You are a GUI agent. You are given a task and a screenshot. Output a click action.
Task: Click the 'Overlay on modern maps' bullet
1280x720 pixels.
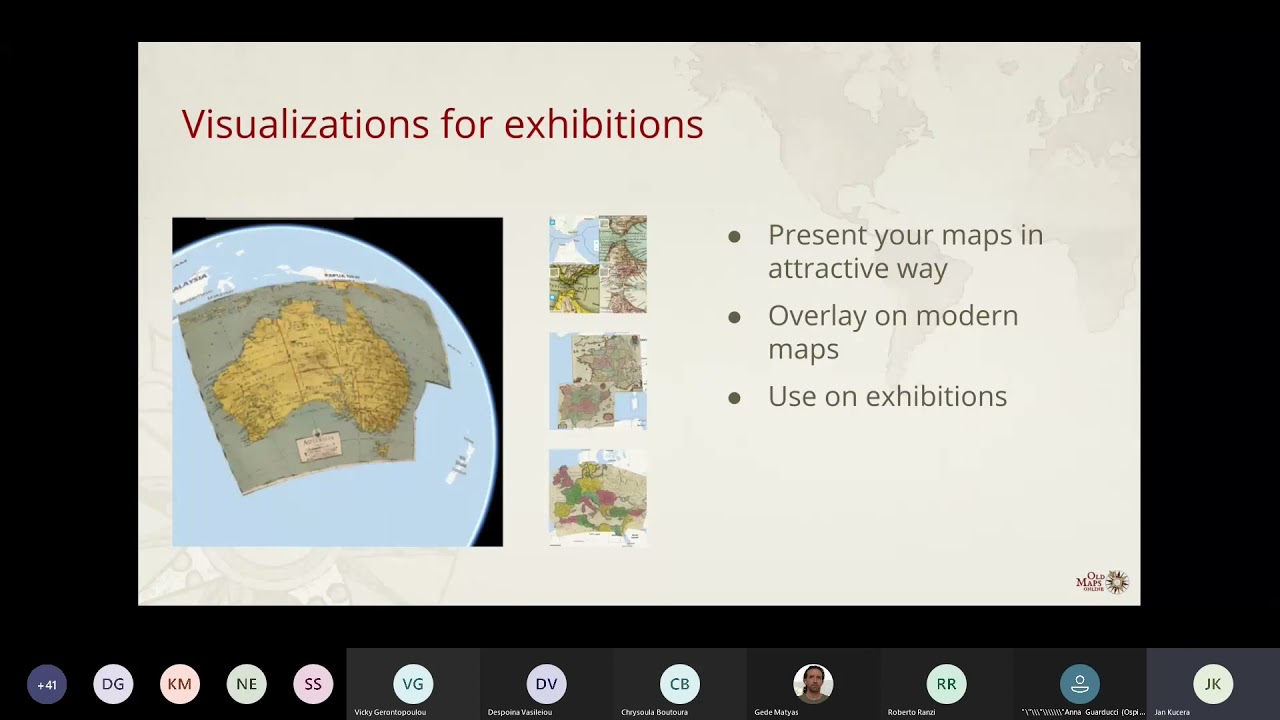pos(893,332)
